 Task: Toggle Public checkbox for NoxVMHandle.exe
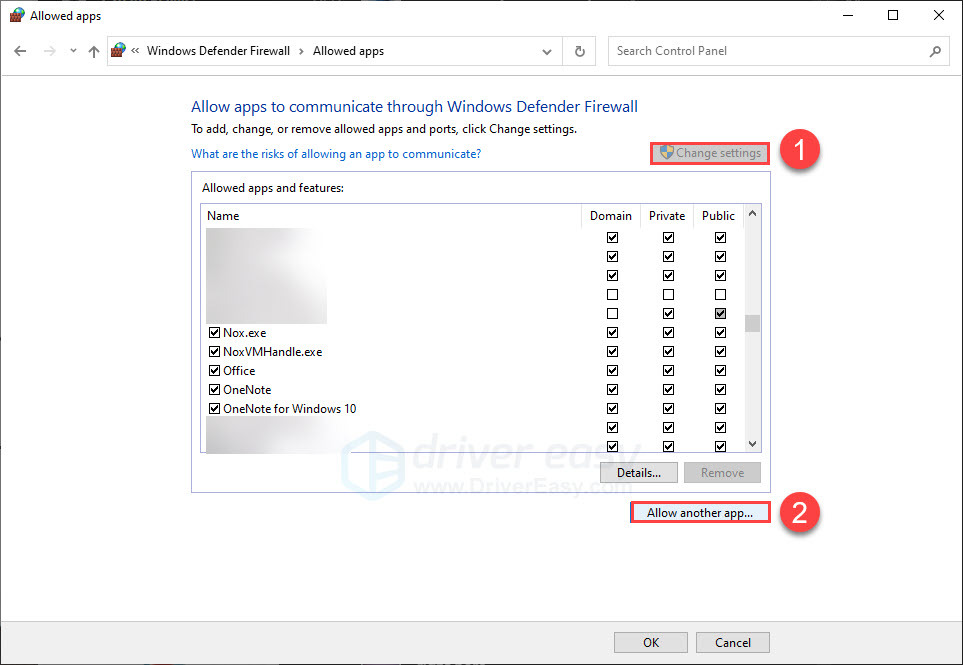720,352
